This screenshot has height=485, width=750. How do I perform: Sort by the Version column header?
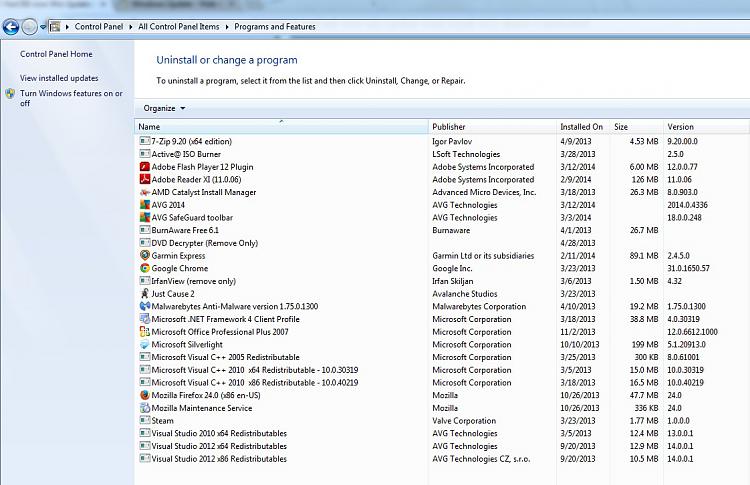[x=706, y=127]
